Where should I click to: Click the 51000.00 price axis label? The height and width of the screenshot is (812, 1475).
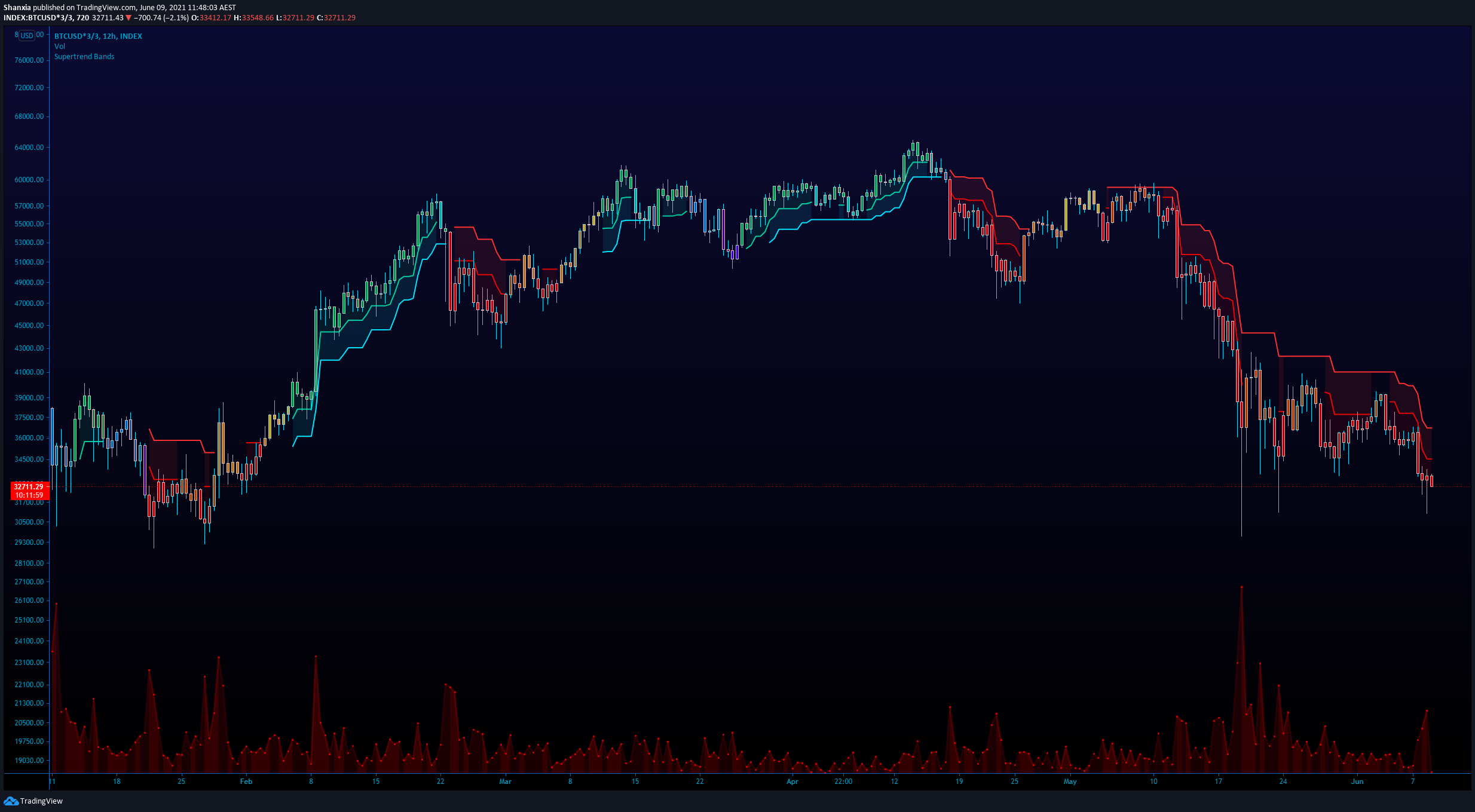pyautogui.click(x=29, y=262)
